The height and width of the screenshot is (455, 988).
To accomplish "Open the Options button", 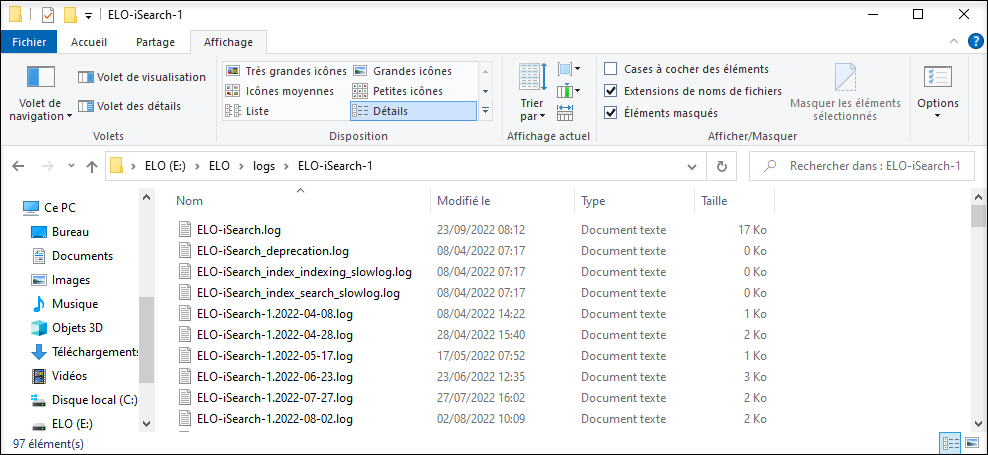I will tap(938, 93).
